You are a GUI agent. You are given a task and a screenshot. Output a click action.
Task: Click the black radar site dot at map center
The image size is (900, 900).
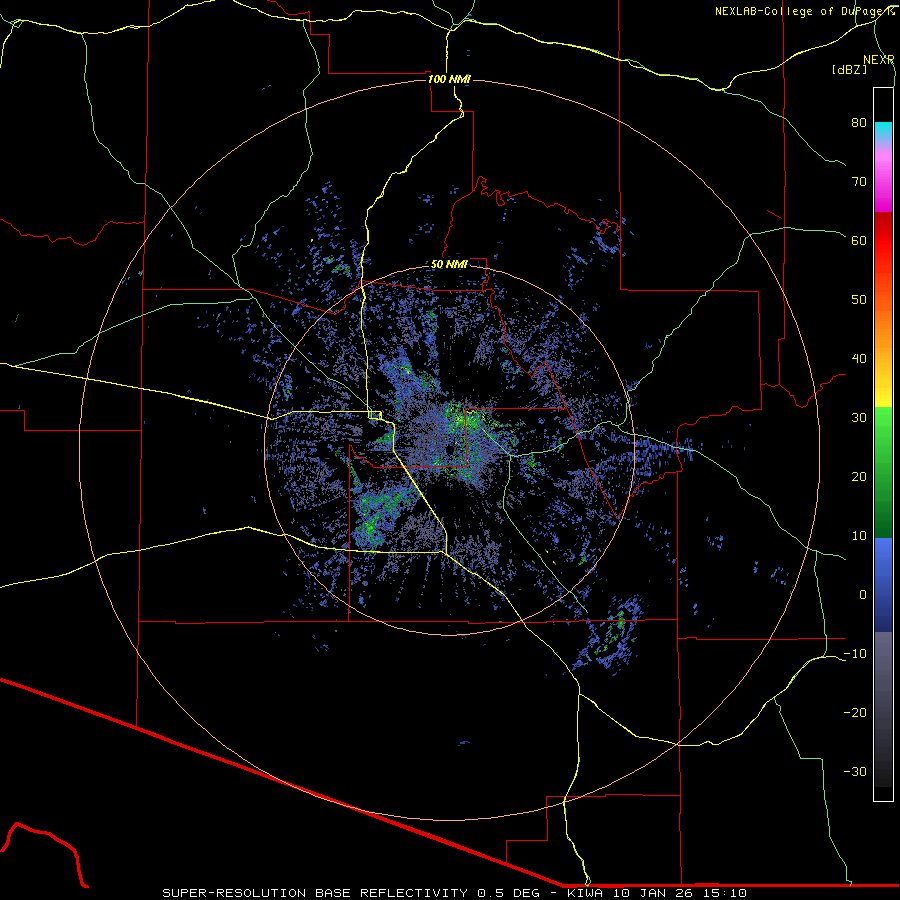coord(449,449)
